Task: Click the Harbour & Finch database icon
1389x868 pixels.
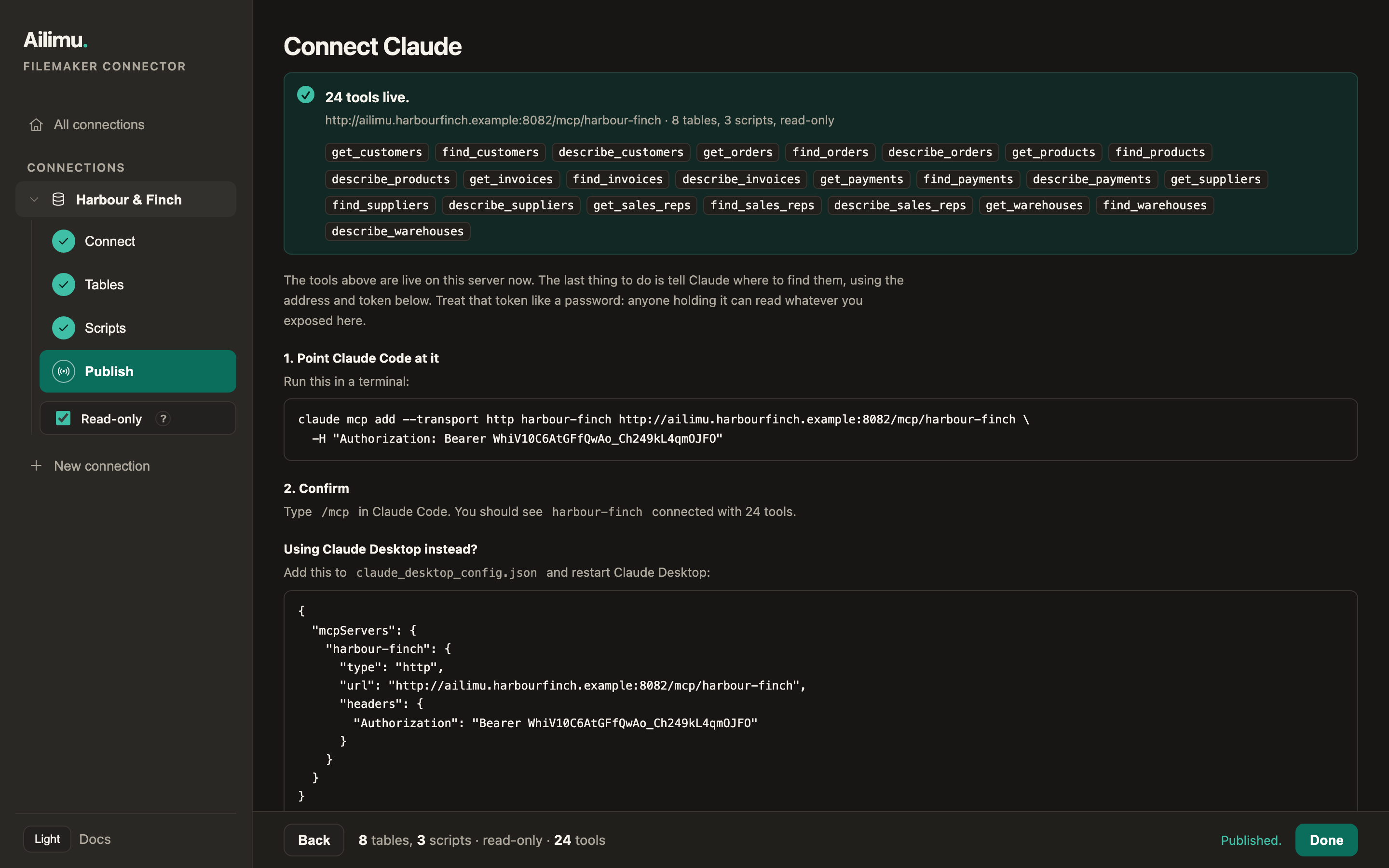Action: coord(58,199)
